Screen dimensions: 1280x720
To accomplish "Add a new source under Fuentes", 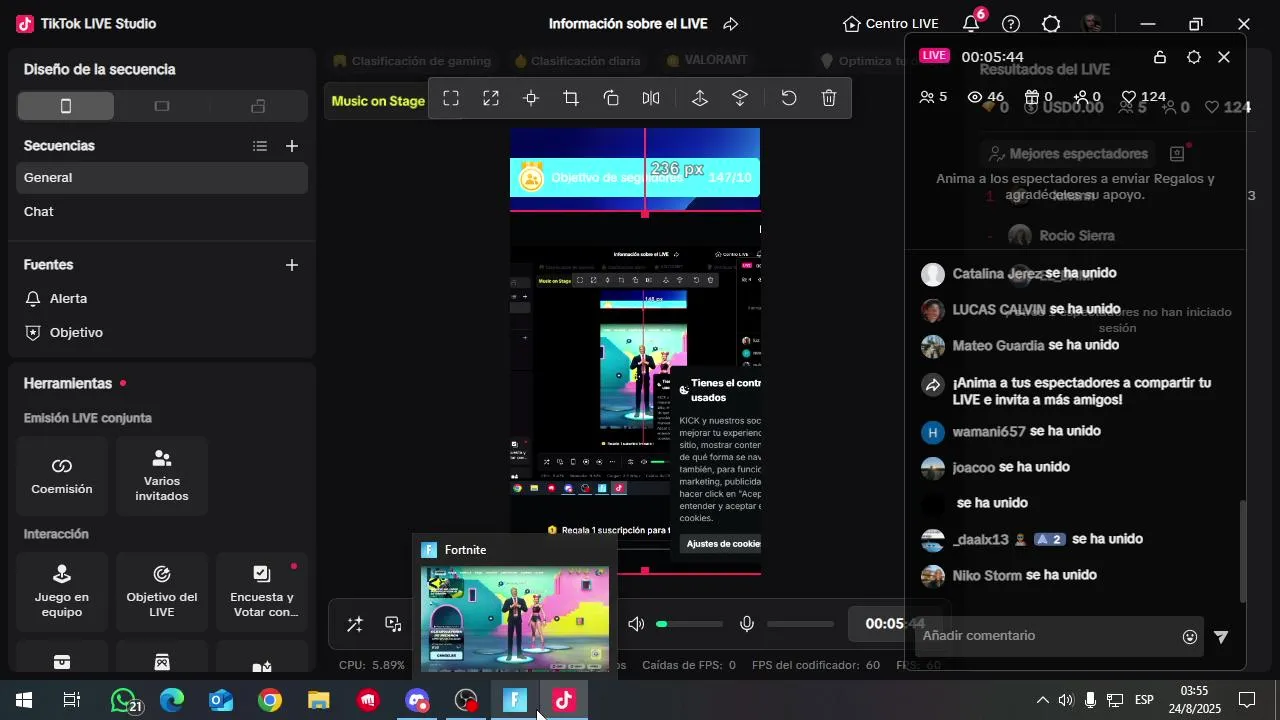I will click(x=292, y=265).
